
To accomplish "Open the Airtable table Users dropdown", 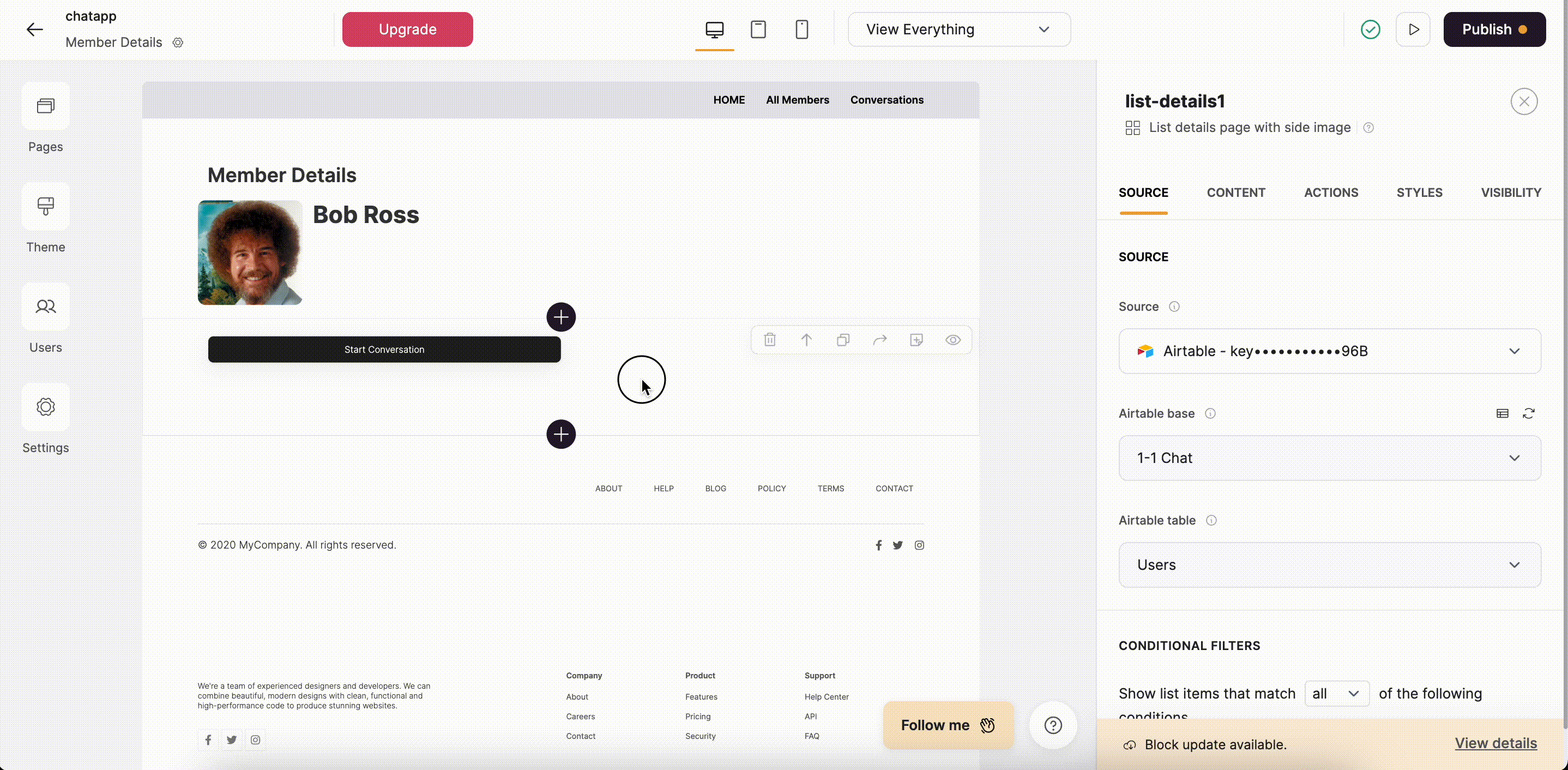I will click(x=1329, y=565).
